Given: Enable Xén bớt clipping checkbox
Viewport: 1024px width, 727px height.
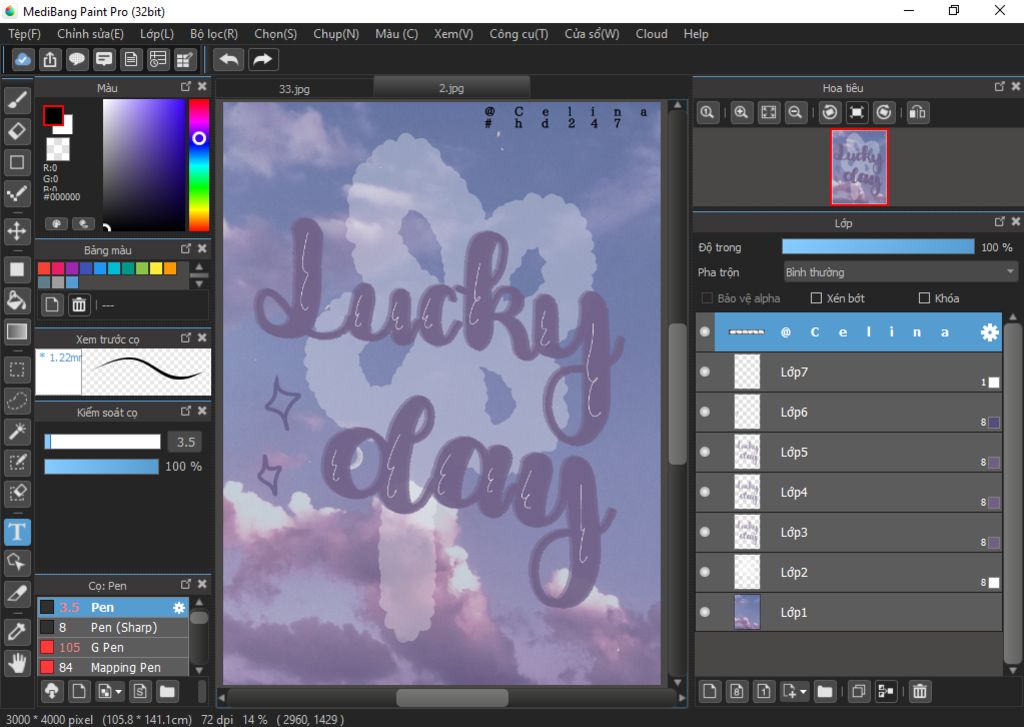Looking at the screenshot, I should pos(816,299).
